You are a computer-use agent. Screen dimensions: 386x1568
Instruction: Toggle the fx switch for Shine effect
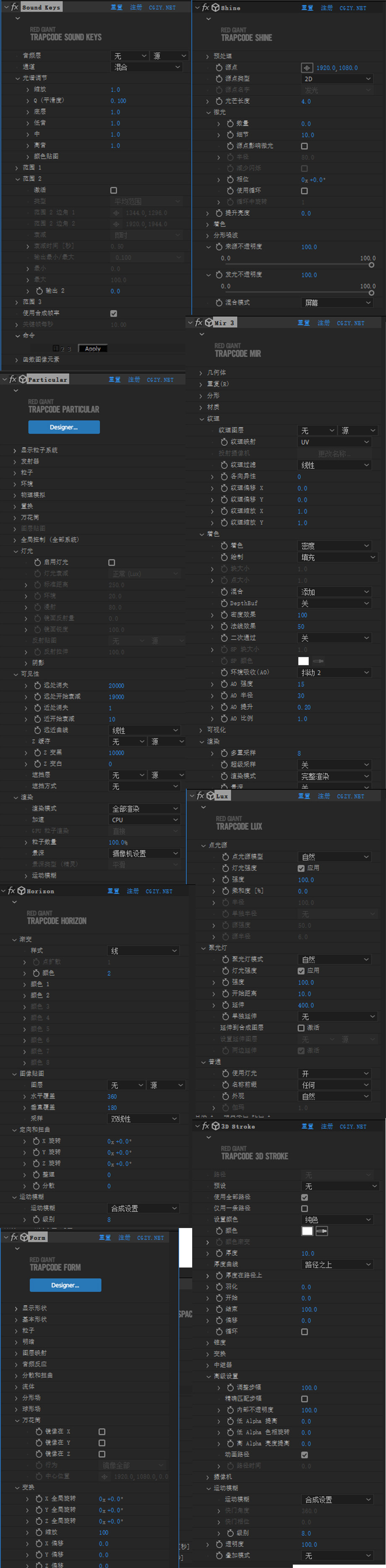pyautogui.click(x=206, y=7)
